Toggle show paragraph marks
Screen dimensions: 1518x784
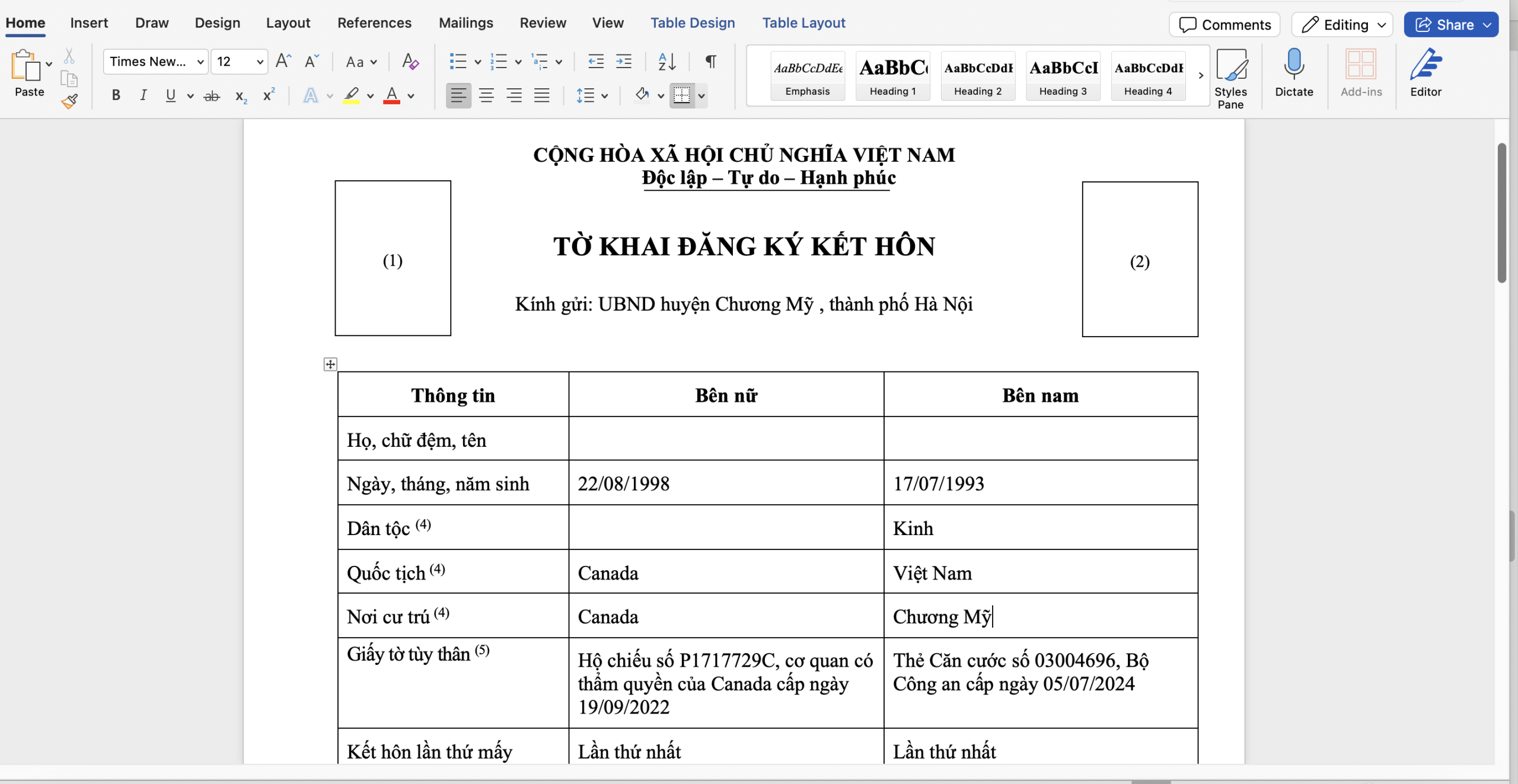pyautogui.click(x=710, y=61)
